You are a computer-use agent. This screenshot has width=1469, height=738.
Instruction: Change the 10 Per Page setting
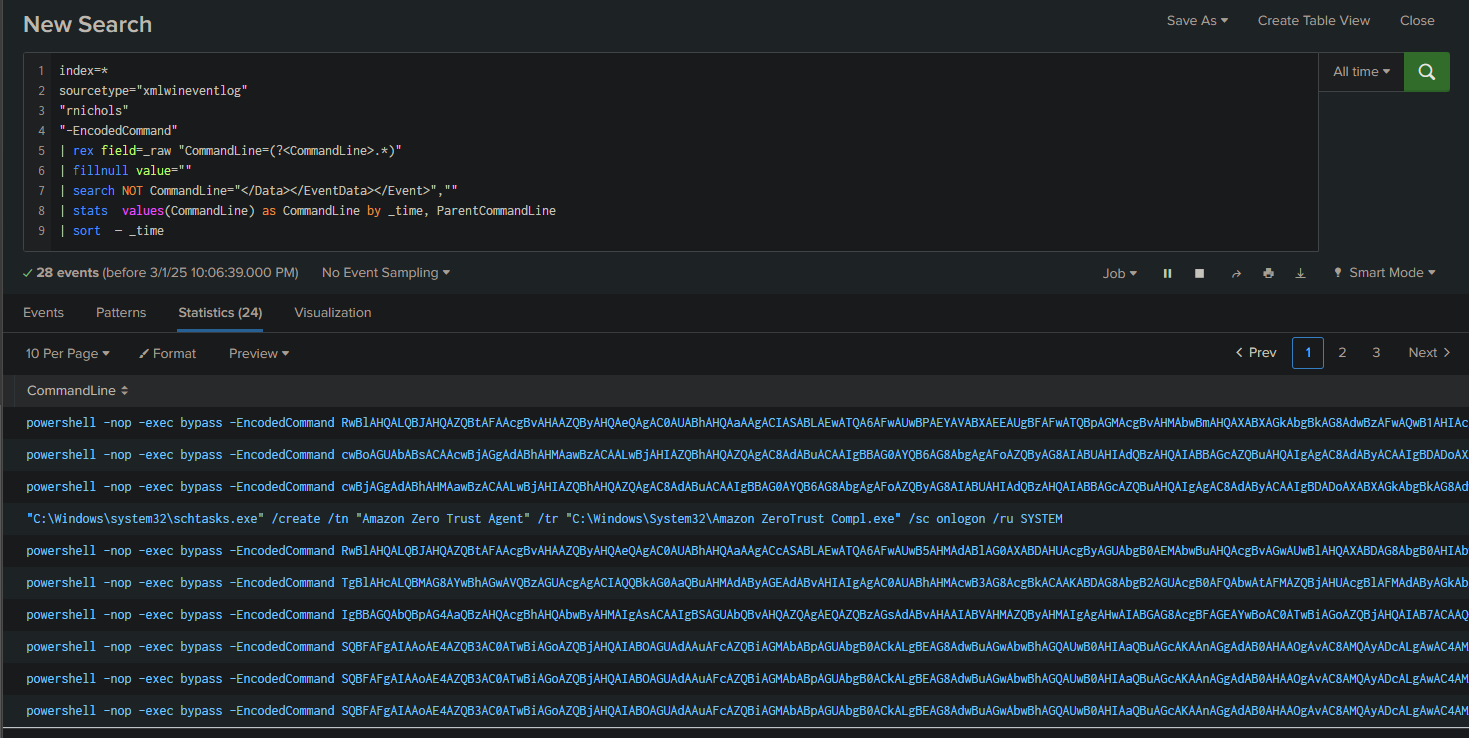tap(68, 353)
